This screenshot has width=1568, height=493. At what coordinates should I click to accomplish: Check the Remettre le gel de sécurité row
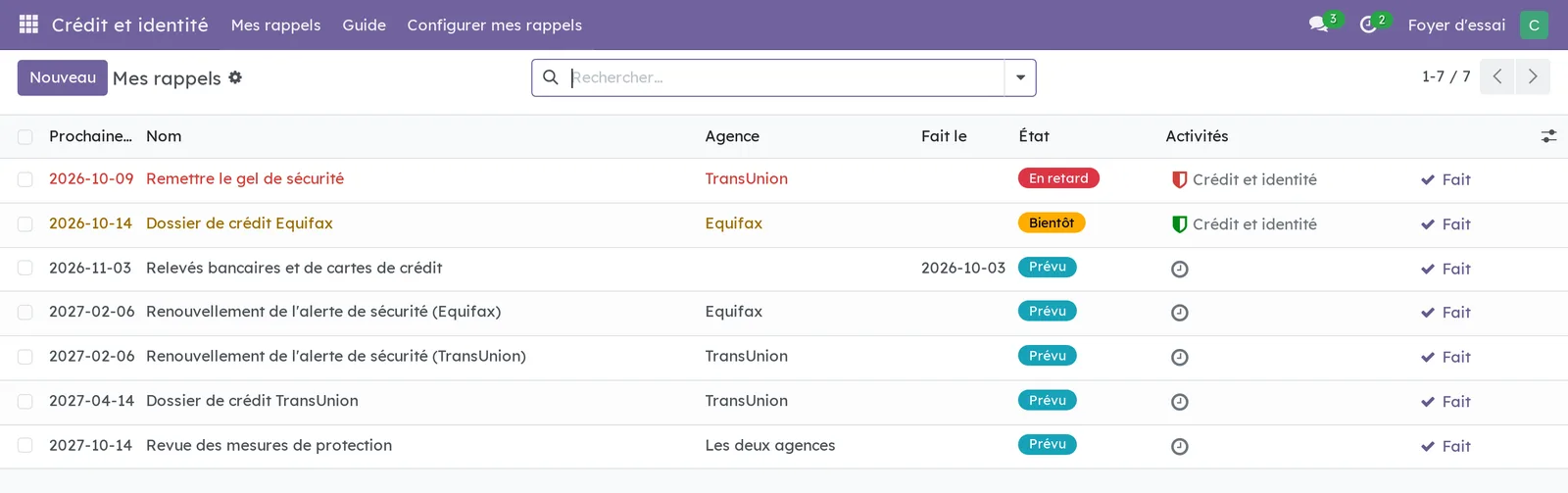point(25,179)
